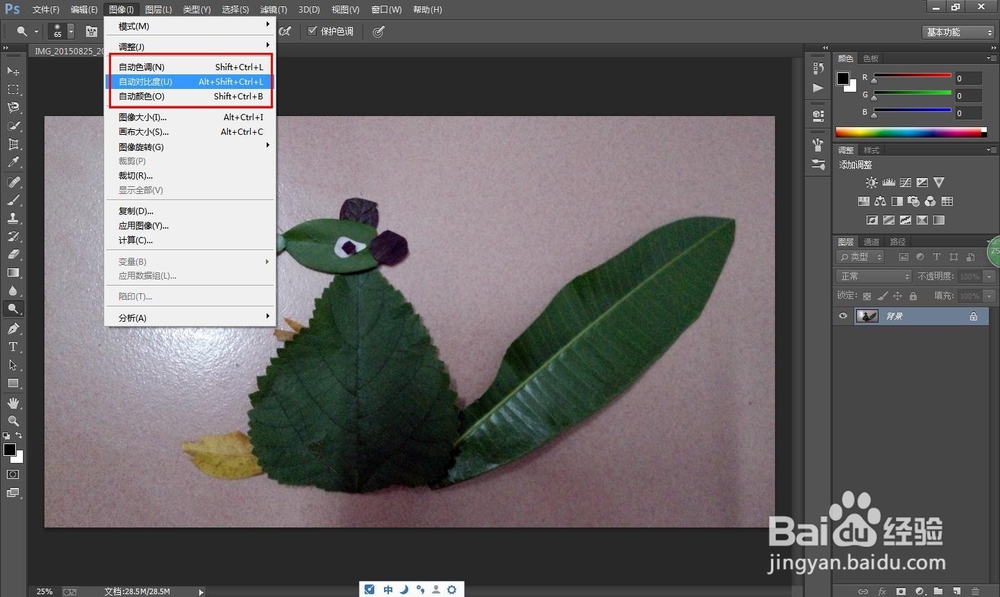Screen dimensions: 1000x597
Task: Open the 填充 fill dropdown arrow
Action: point(989,296)
